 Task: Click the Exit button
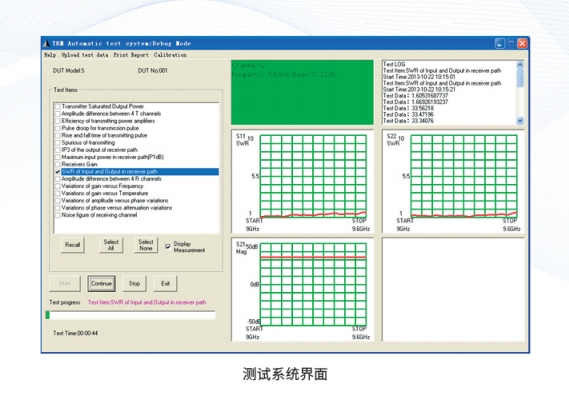click(x=165, y=284)
